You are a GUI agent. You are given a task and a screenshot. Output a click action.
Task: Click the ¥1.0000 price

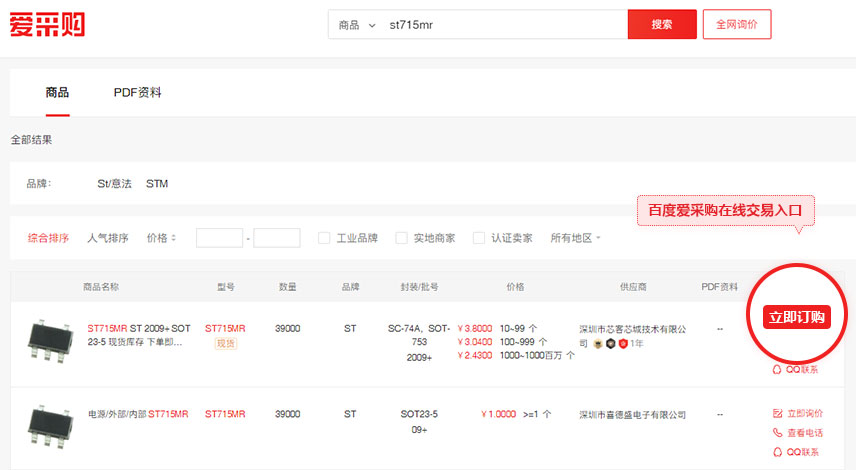(x=498, y=414)
